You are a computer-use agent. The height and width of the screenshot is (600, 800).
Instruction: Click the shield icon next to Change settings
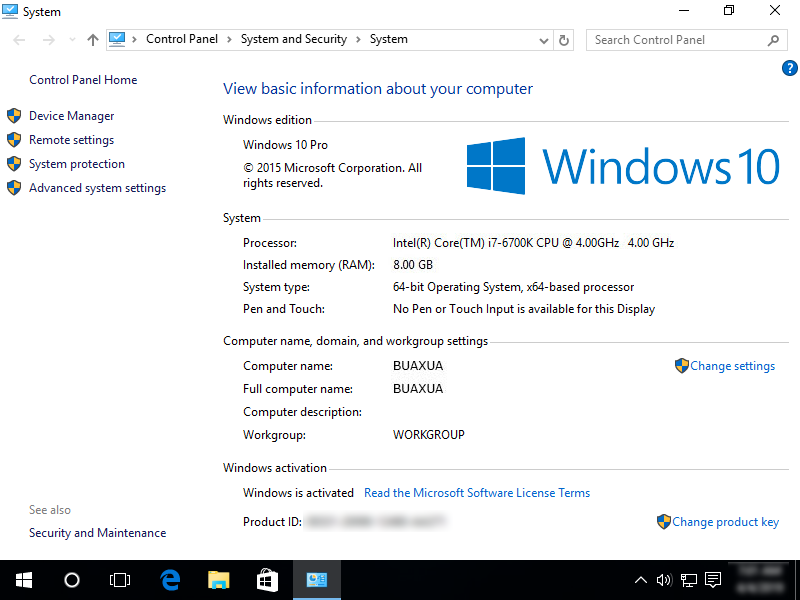point(682,366)
